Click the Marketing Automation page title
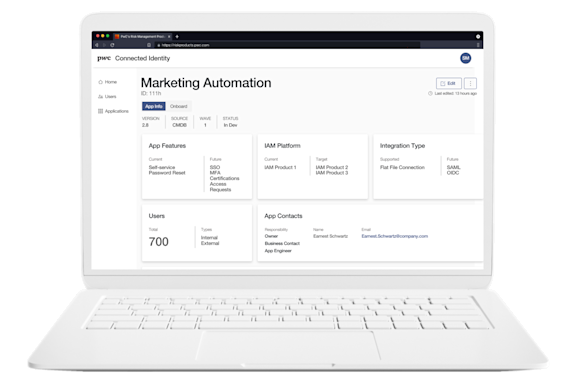The image size is (575, 386). point(206,83)
